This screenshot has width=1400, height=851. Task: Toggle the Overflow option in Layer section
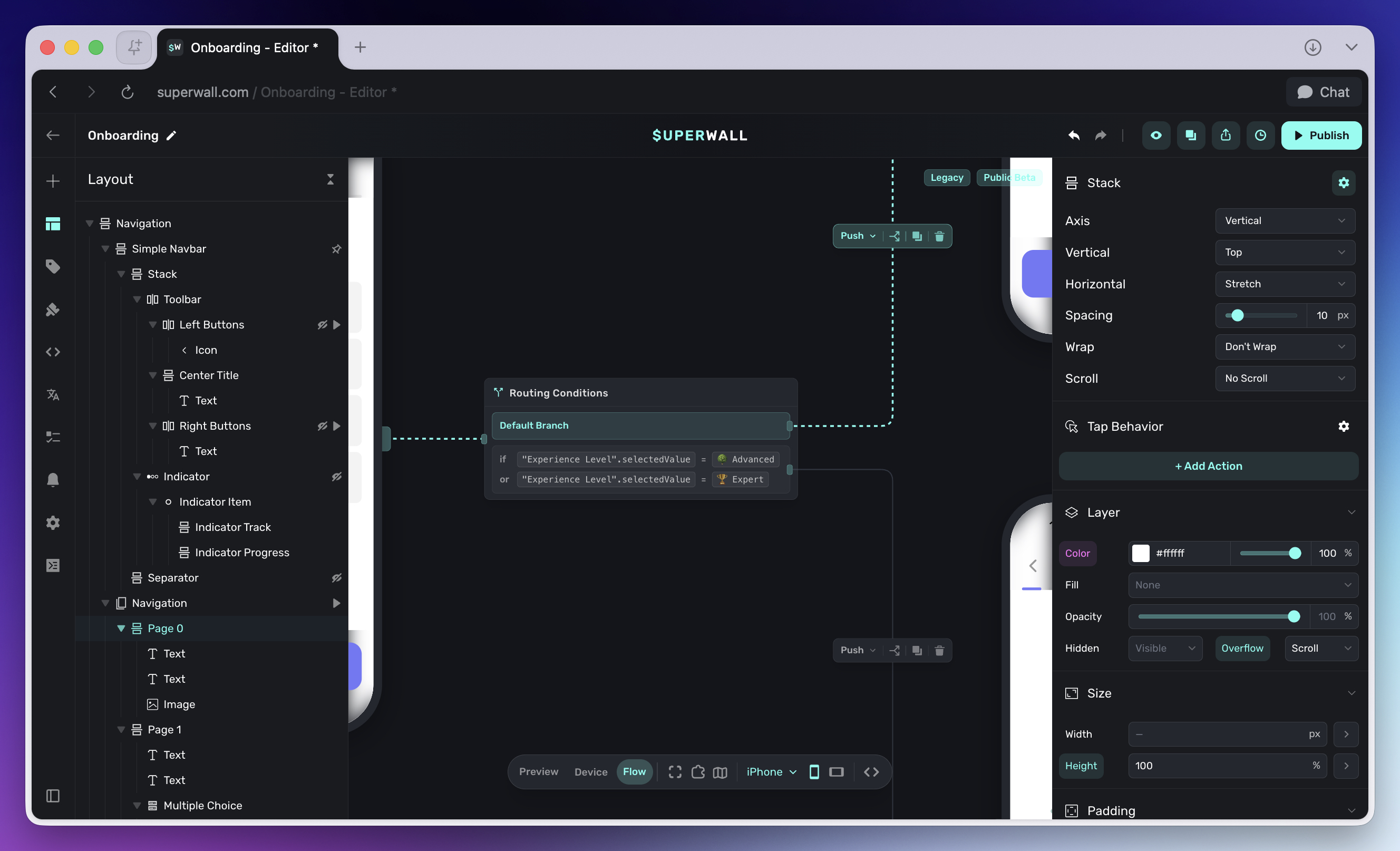click(x=1242, y=648)
